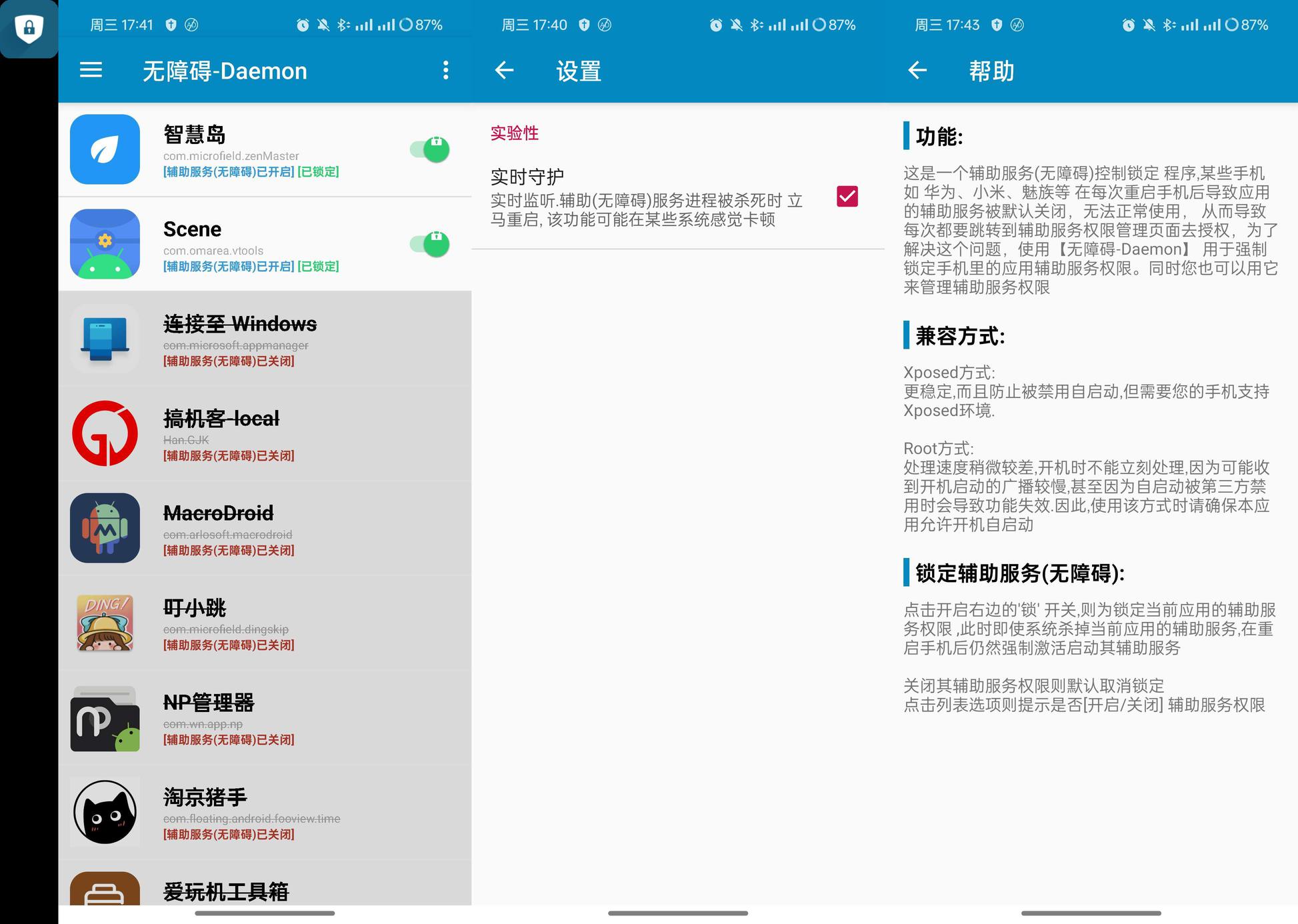Tap muted bell icon in 设置 status bar
Screen dimensions: 1298x924
[736, 25]
